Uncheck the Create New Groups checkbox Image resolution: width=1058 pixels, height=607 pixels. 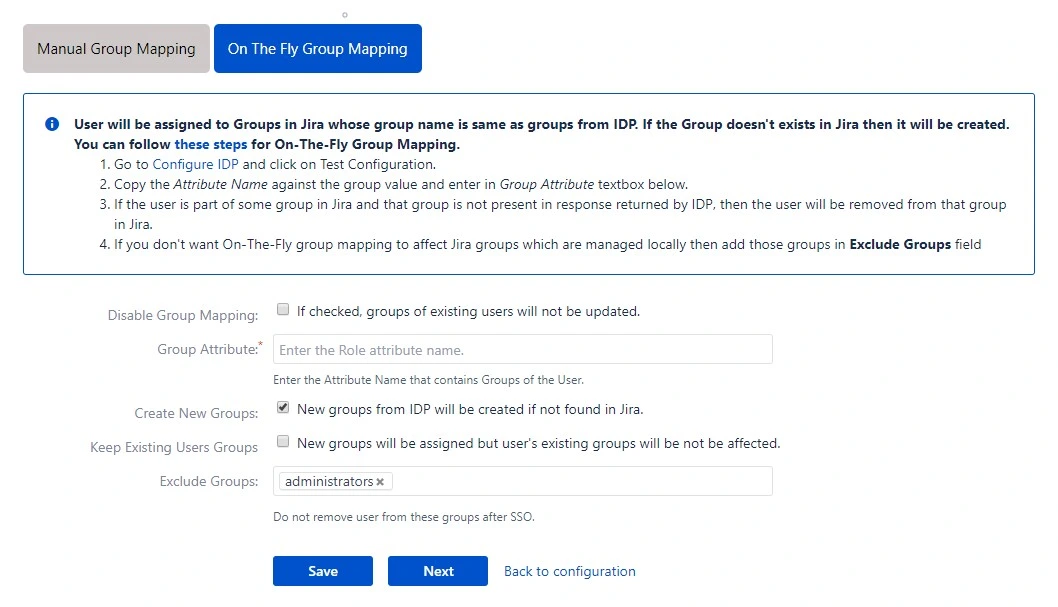(x=283, y=407)
